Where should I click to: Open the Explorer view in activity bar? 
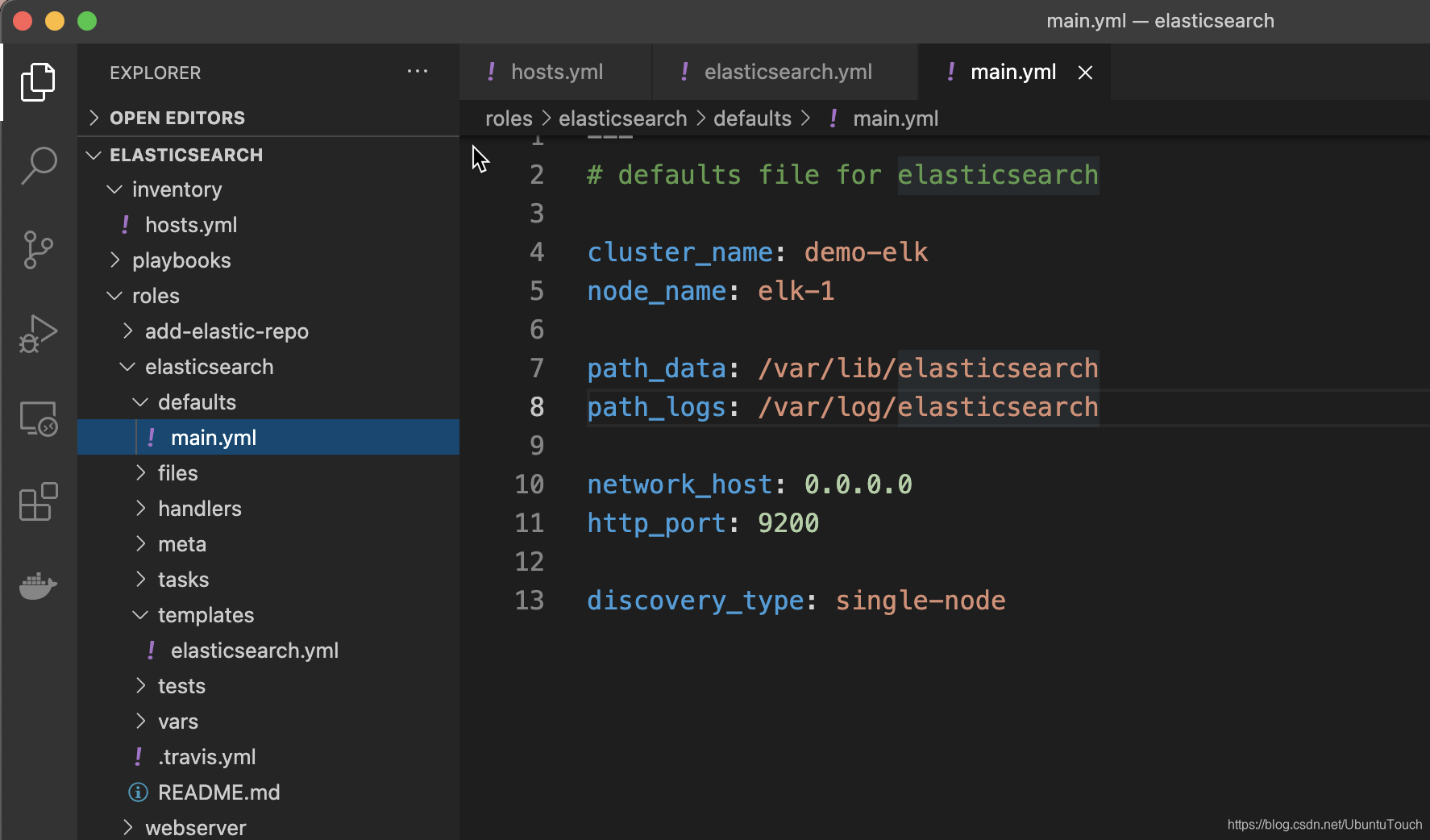coord(38,81)
